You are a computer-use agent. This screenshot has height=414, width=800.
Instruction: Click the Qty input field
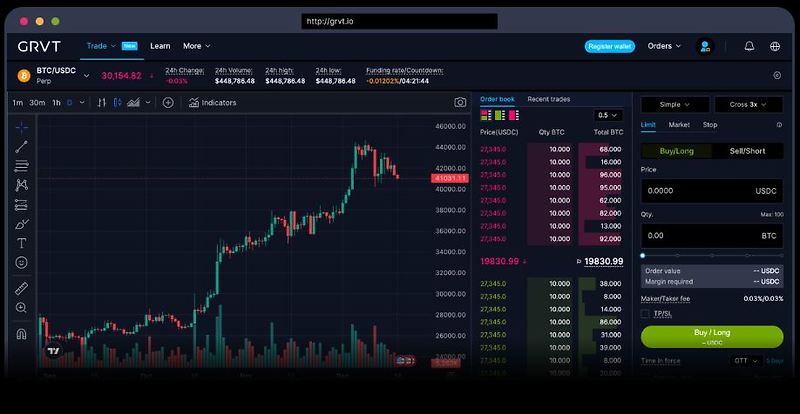(712, 236)
